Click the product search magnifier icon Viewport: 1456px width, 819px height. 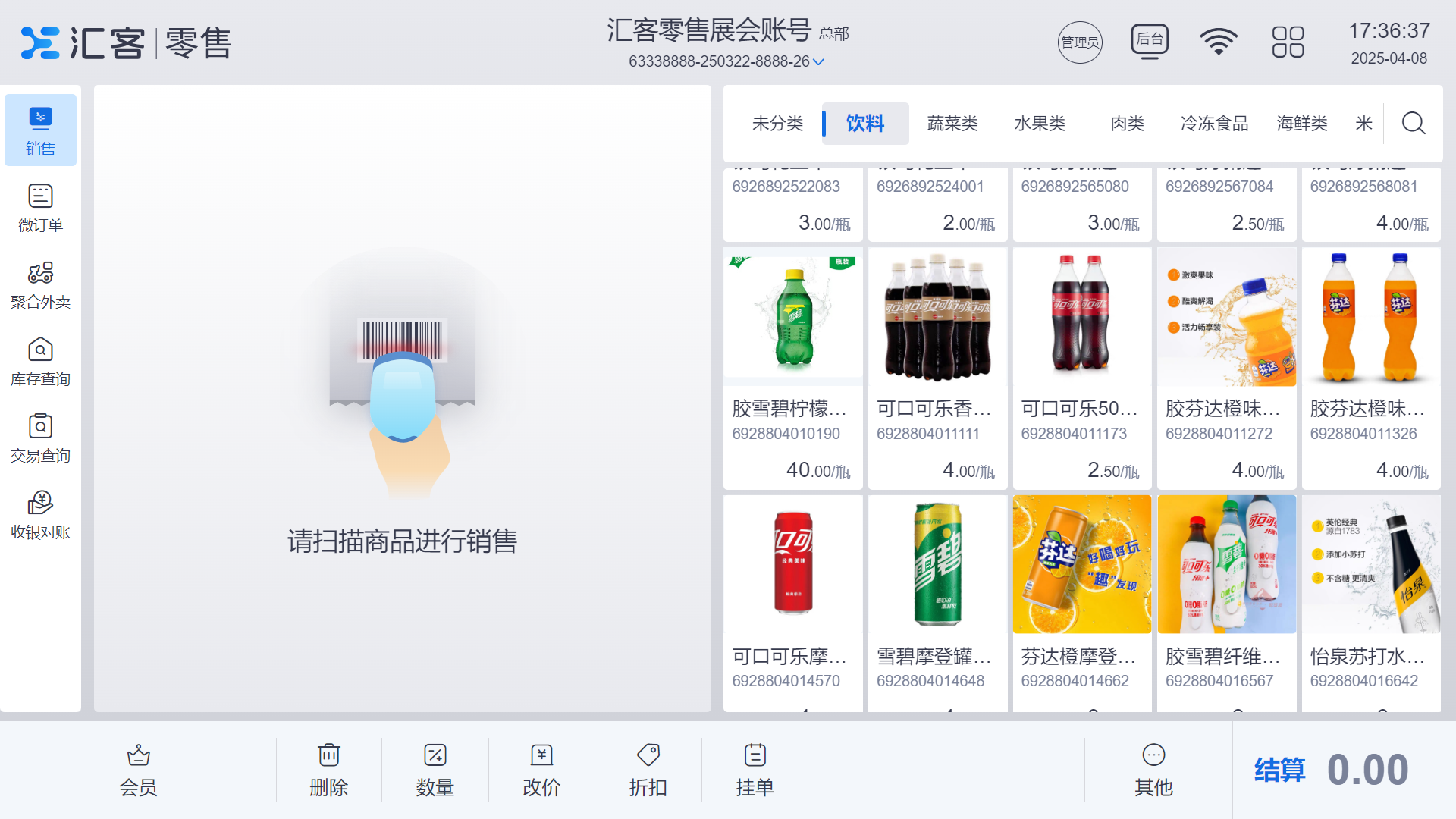[x=1412, y=123]
